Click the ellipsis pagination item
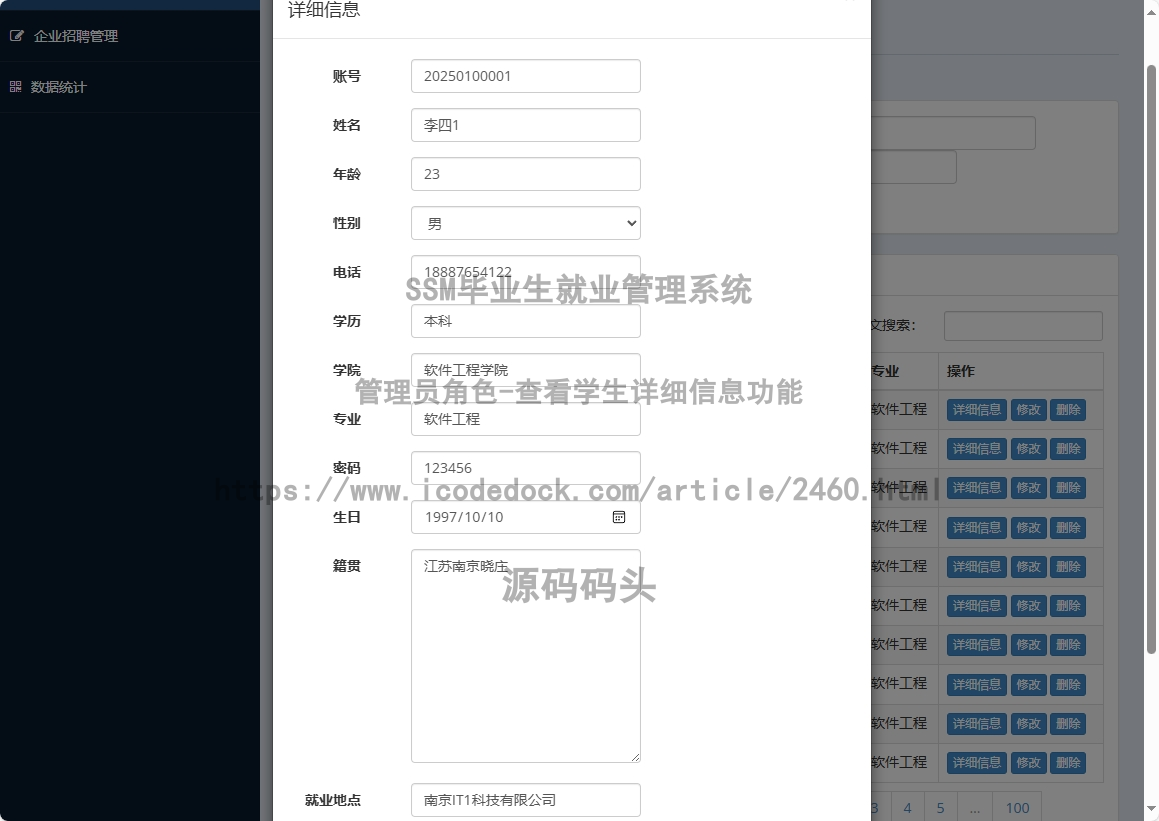 975,808
